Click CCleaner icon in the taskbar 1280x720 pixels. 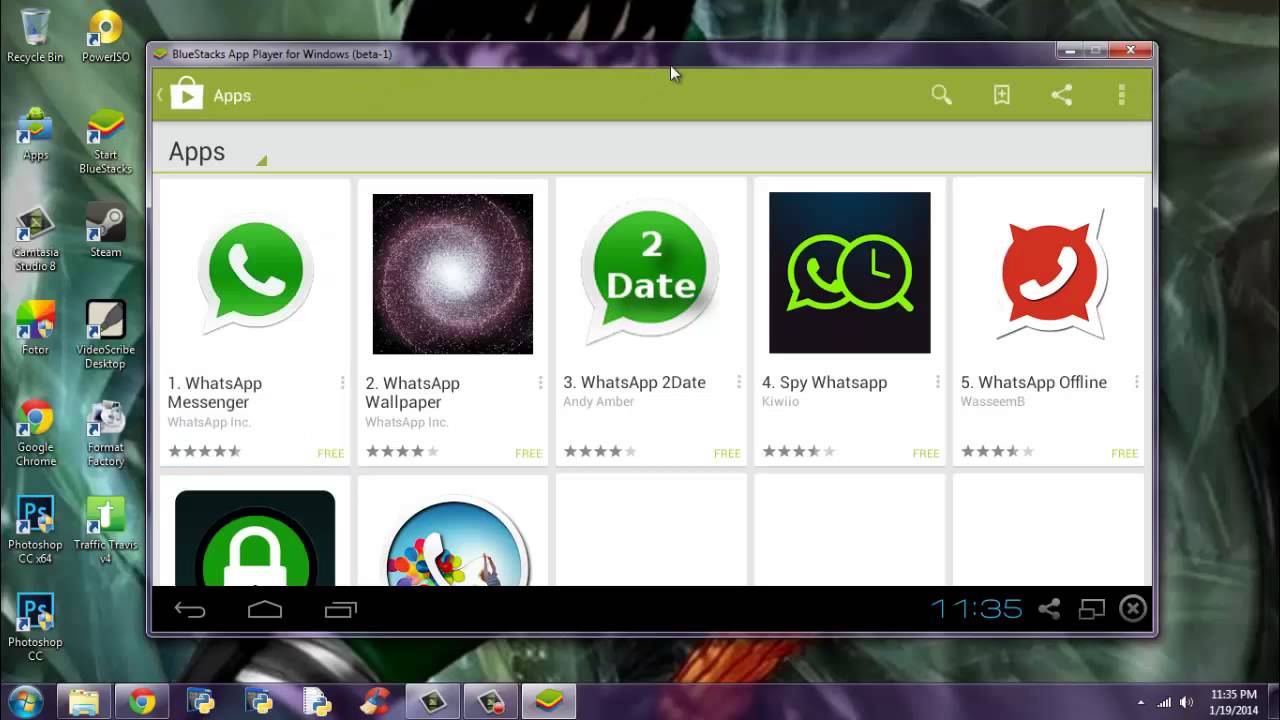point(376,702)
